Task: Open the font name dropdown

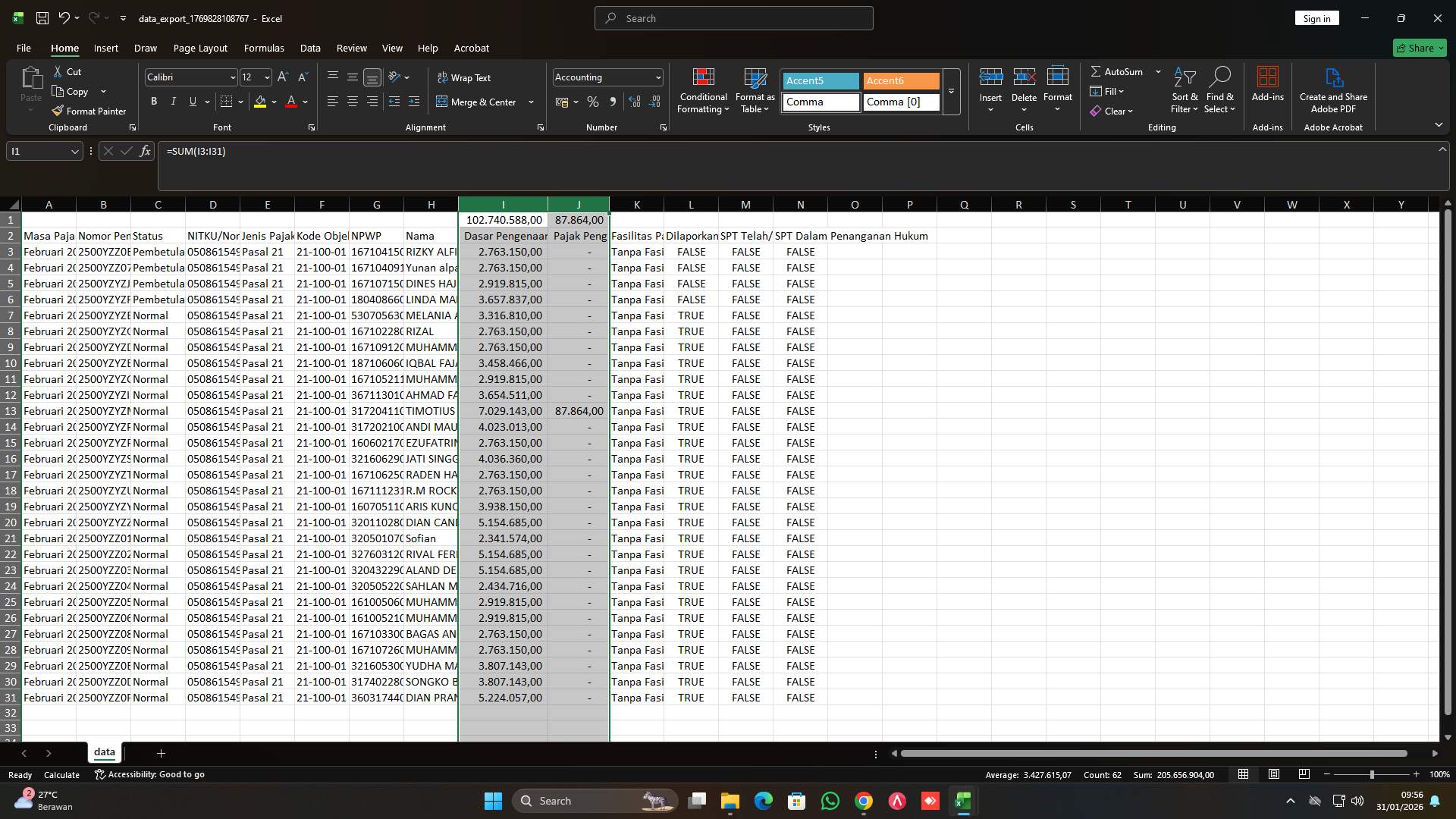Action: pos(231,77)
